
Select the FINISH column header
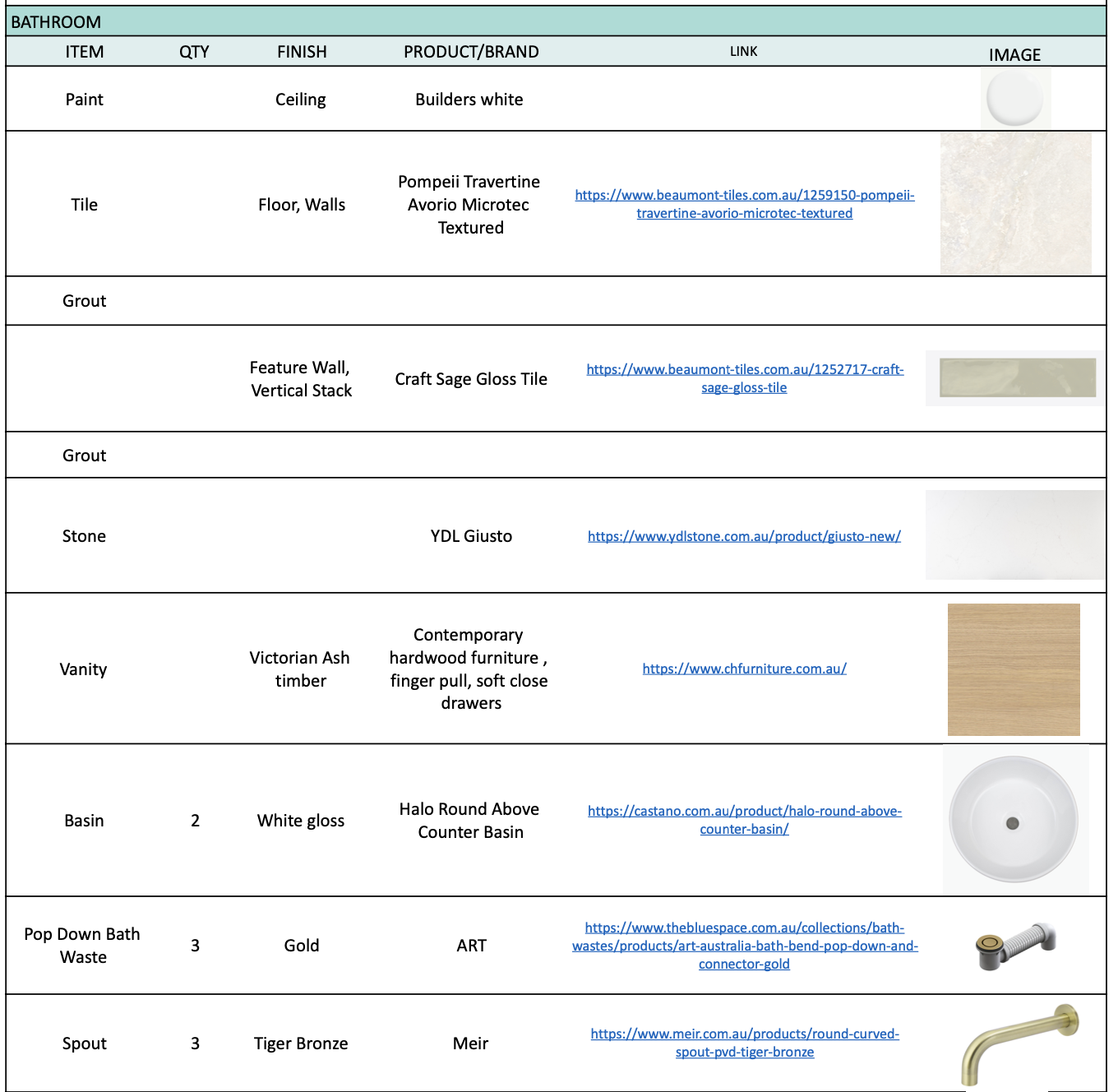coord(302,52)
